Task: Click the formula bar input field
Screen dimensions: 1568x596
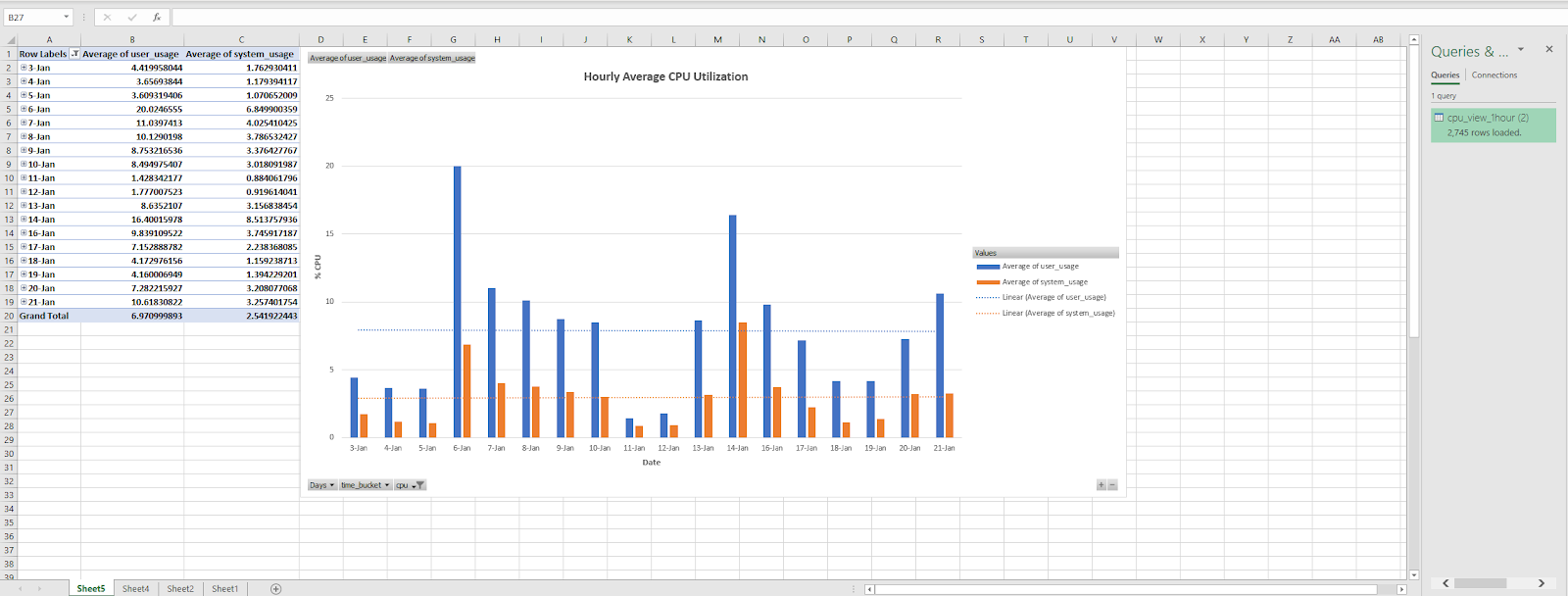Action: pyautogui.click(x=784, y=18)
